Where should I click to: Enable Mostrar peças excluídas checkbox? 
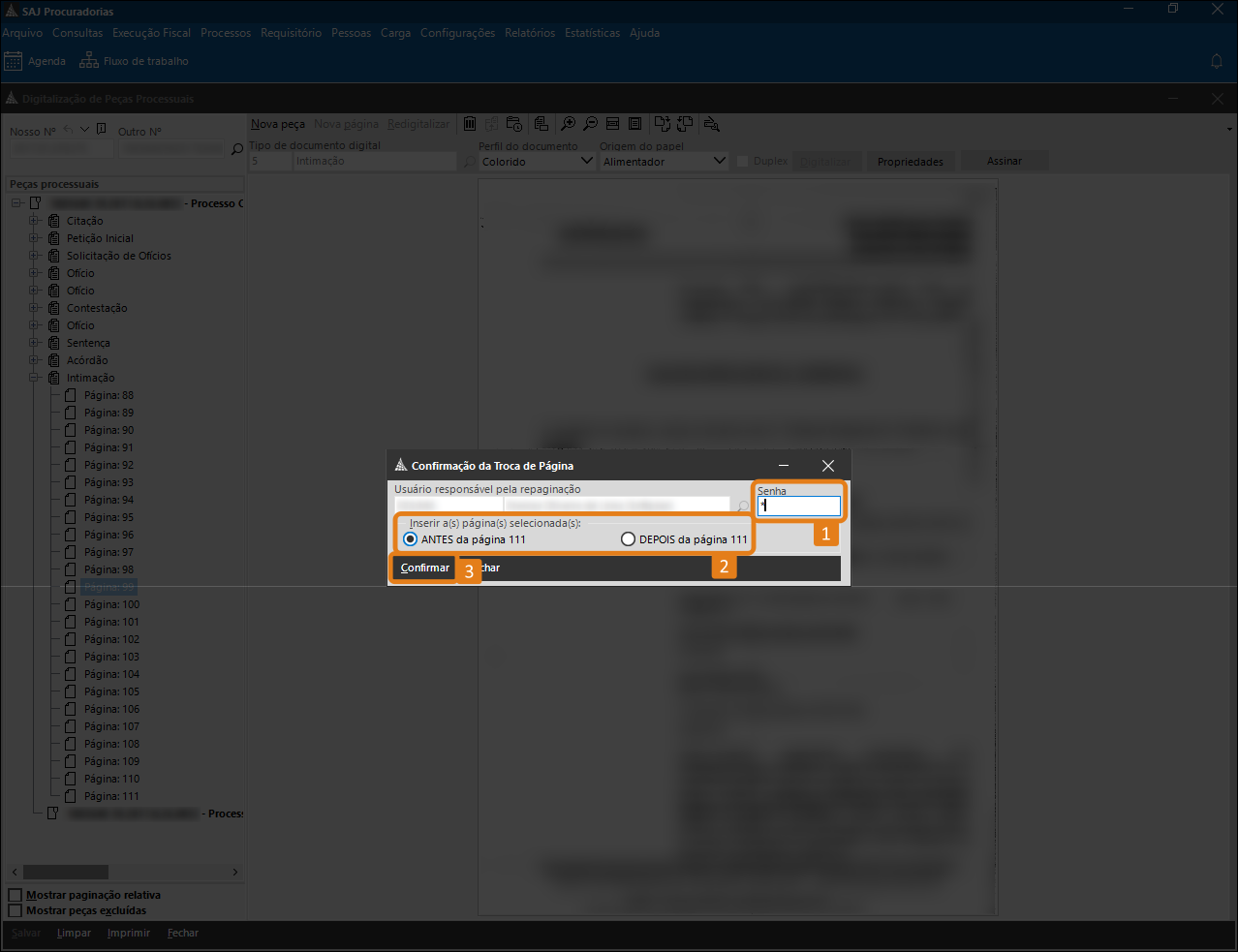coord(15,910)
